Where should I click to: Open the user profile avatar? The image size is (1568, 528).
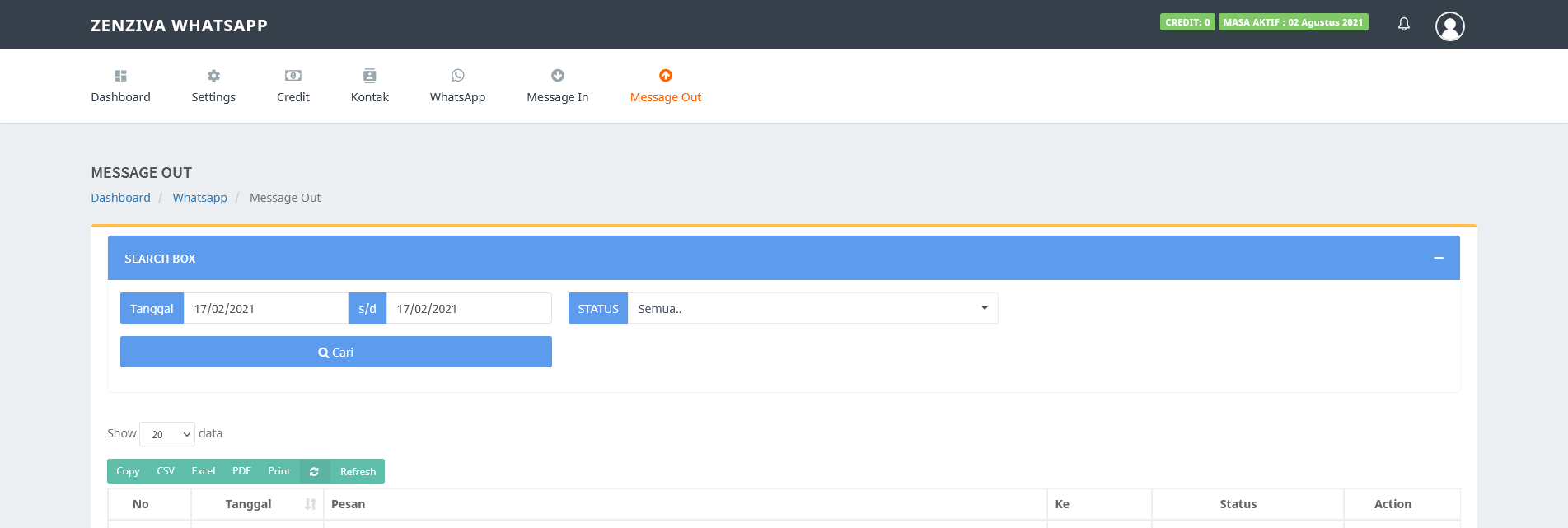(x=1450, y=26)
